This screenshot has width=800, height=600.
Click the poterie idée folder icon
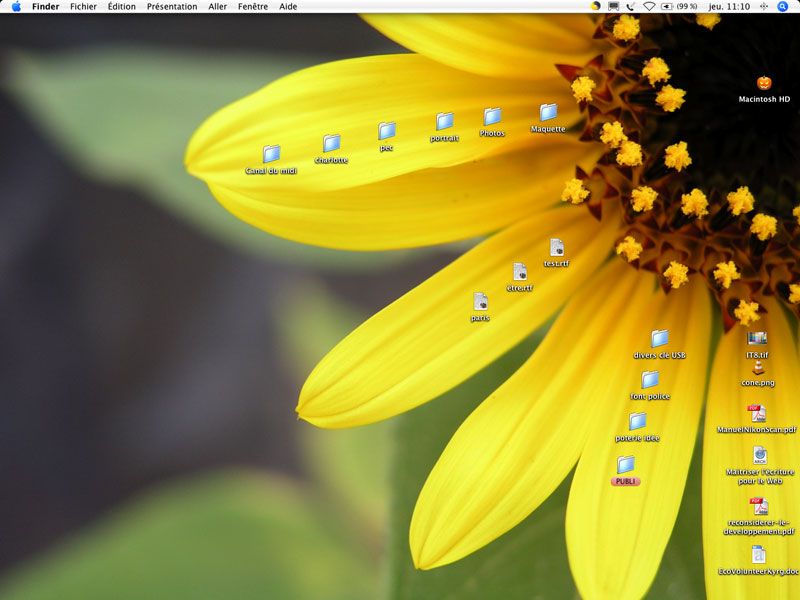pos(637,421)
